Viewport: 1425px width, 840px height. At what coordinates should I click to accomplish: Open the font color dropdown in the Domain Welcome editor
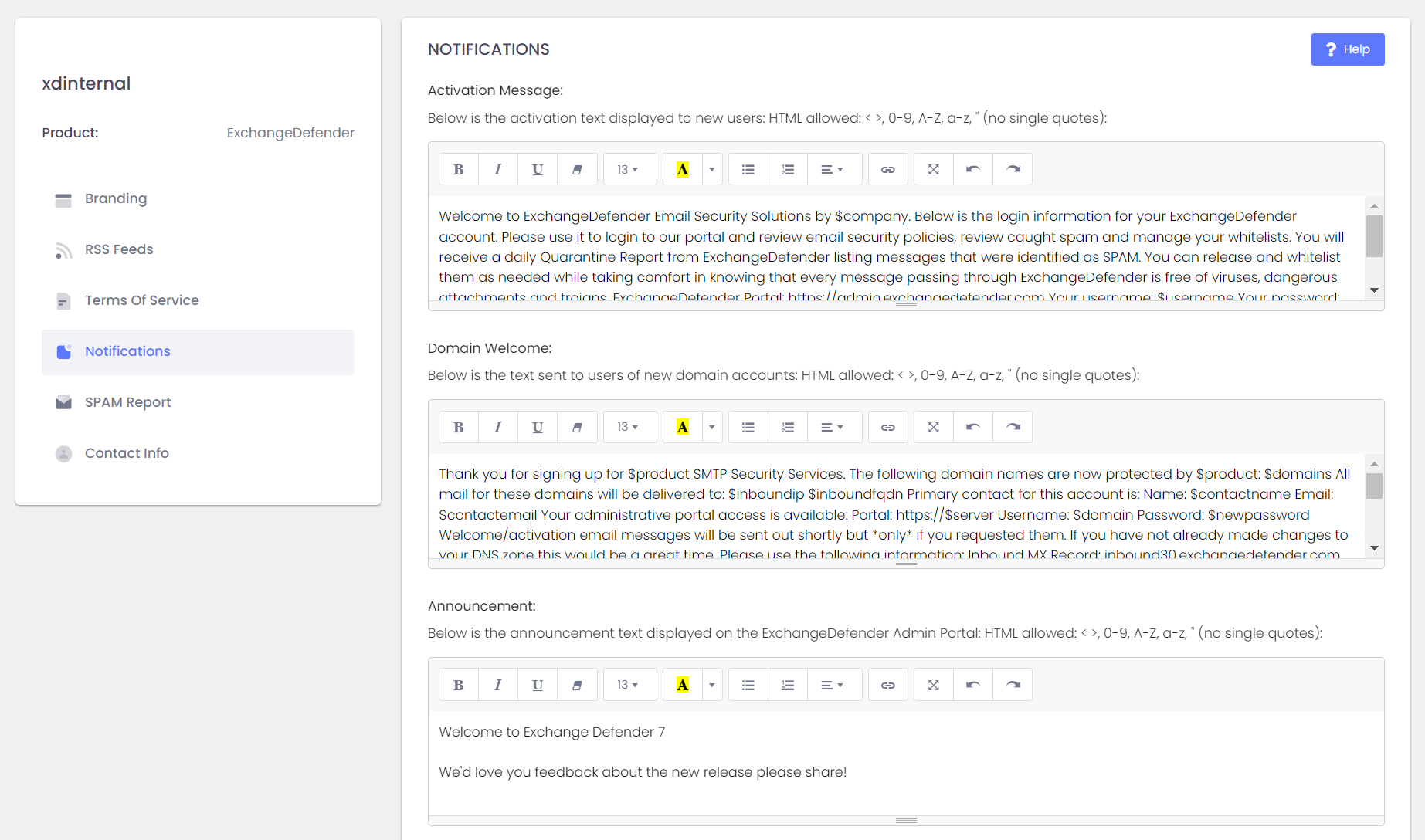[711, 427]
